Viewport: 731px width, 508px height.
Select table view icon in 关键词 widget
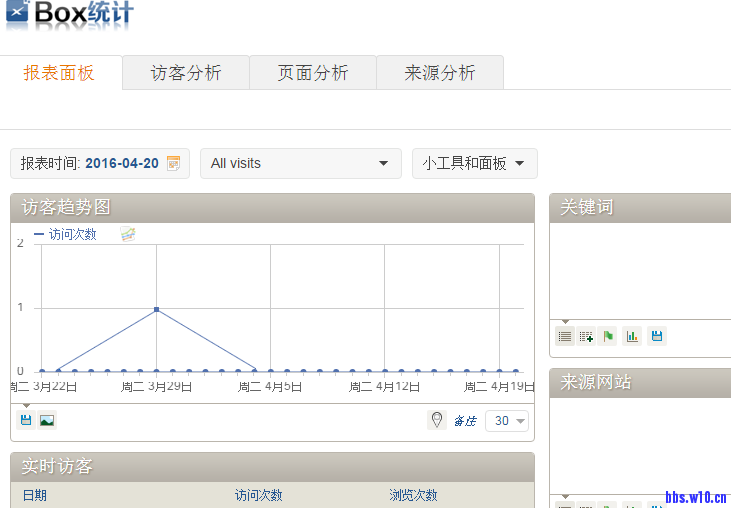pos(565,336)
